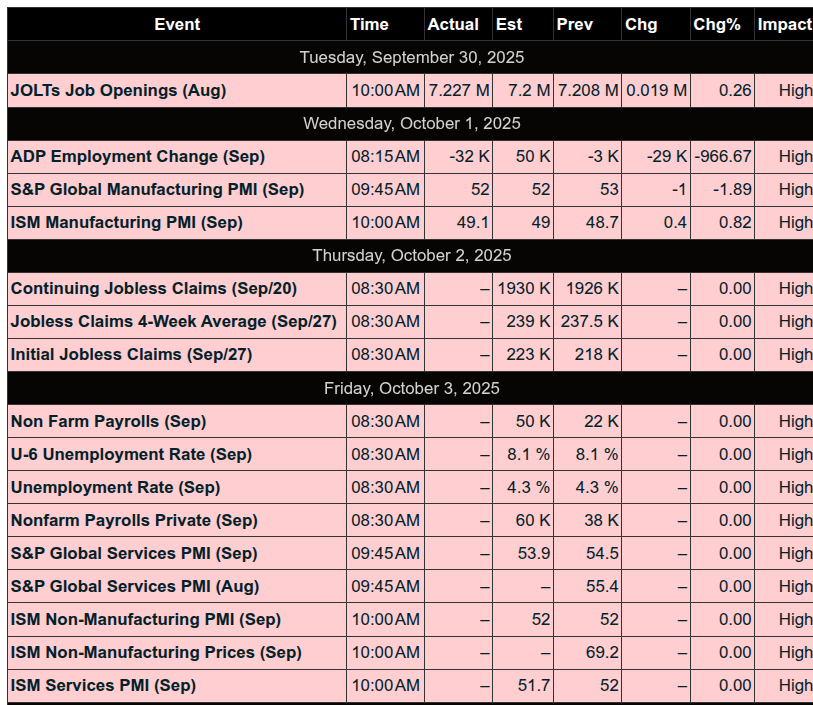Click Nonfarm Payrolls Private previous 38 K
The width and height of the screenshot is (813, 705).
[601, 520]
